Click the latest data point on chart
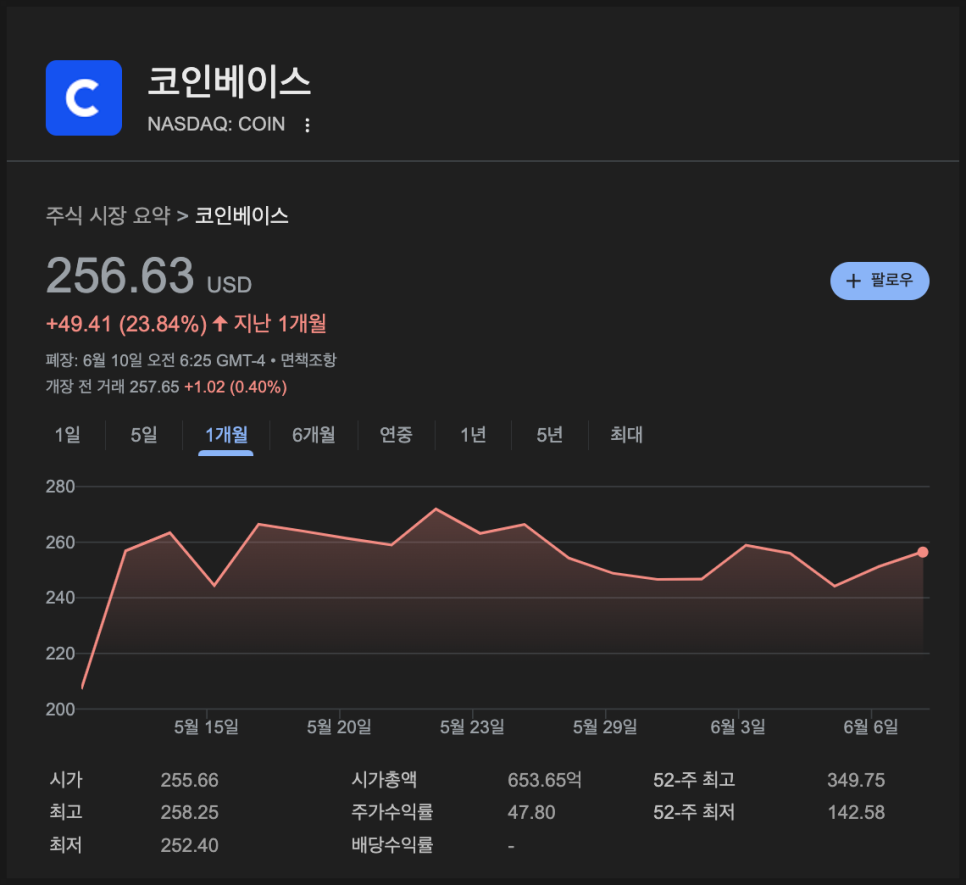966x885 pixels. click(922, 552)
